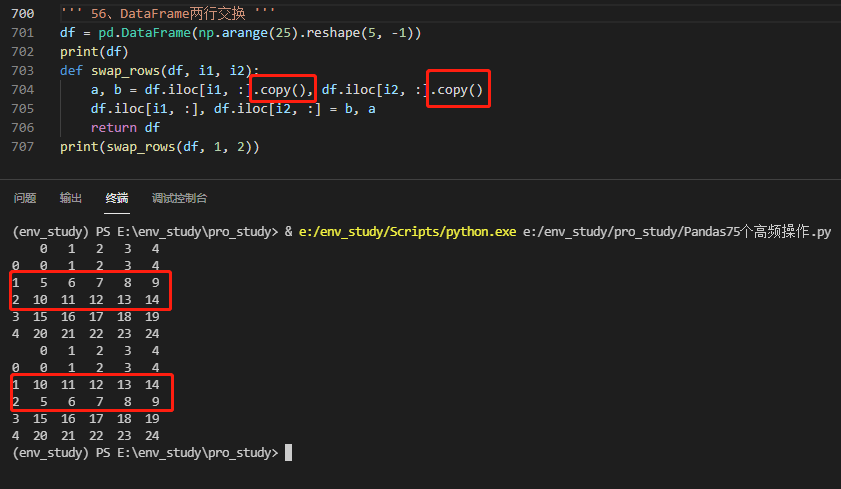This screenshot has width=841, height=489.
Task: Open the 调试控制台 tab
Action: (179, 198)
